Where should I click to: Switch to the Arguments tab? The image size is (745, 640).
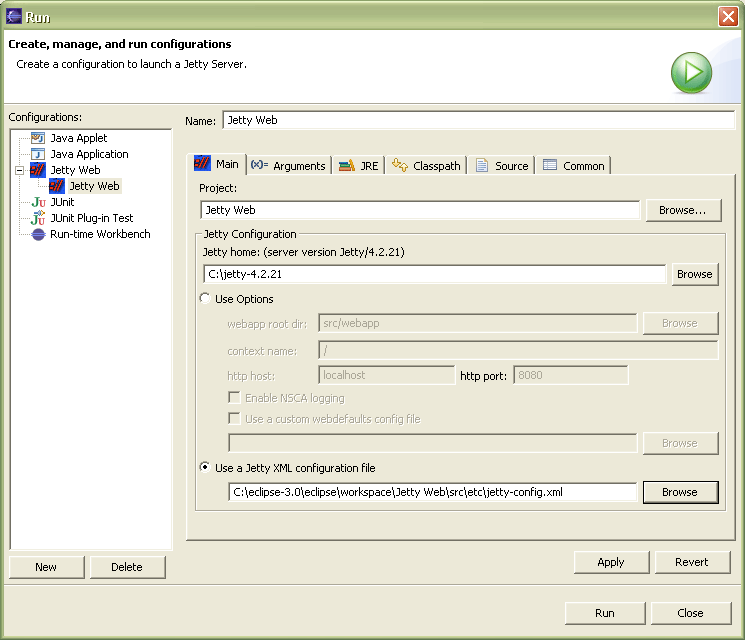[x=288, y=166]
